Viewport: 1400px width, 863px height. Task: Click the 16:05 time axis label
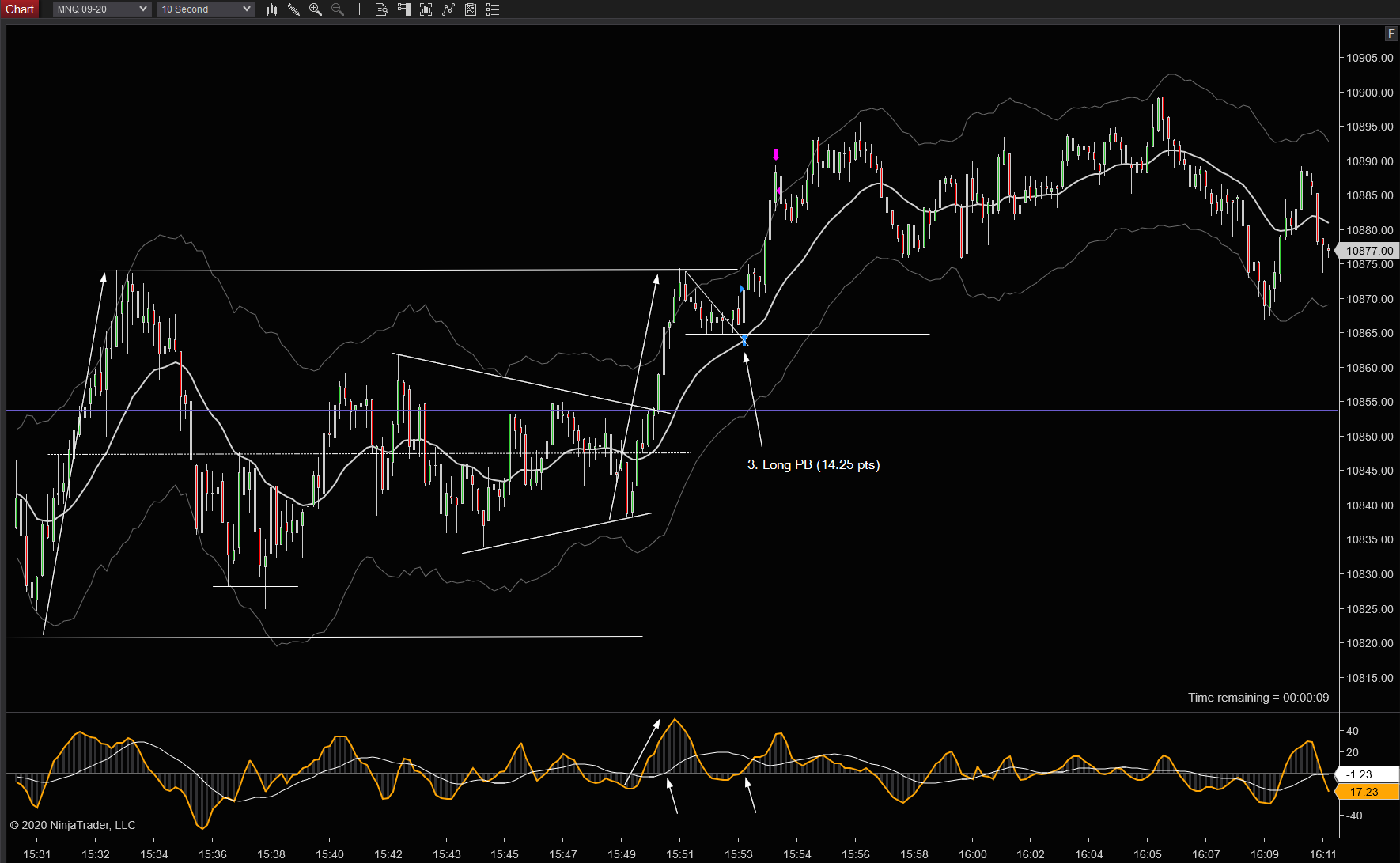tap(1148, 854)
